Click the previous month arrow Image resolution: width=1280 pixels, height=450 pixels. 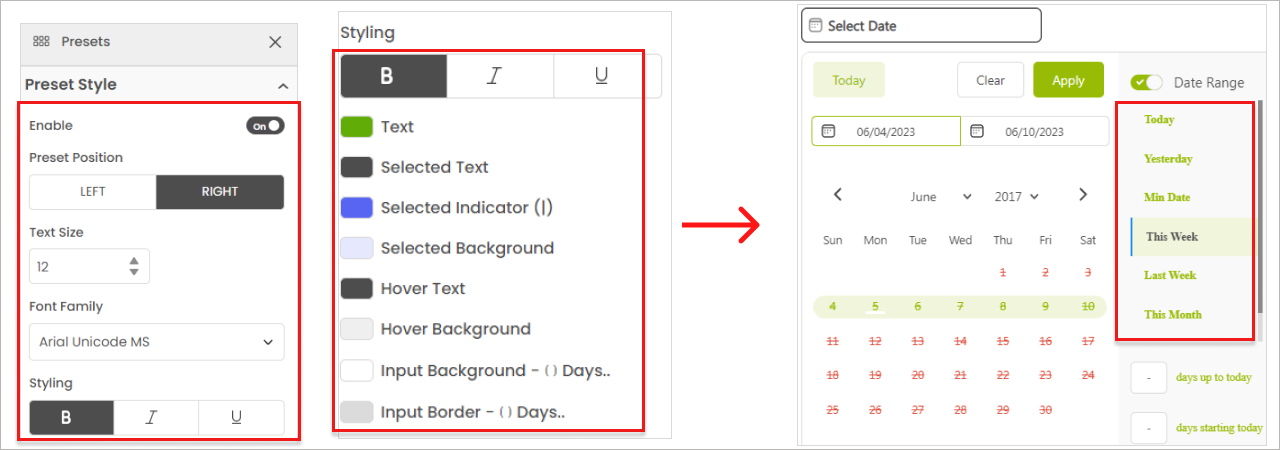[838, 195]
